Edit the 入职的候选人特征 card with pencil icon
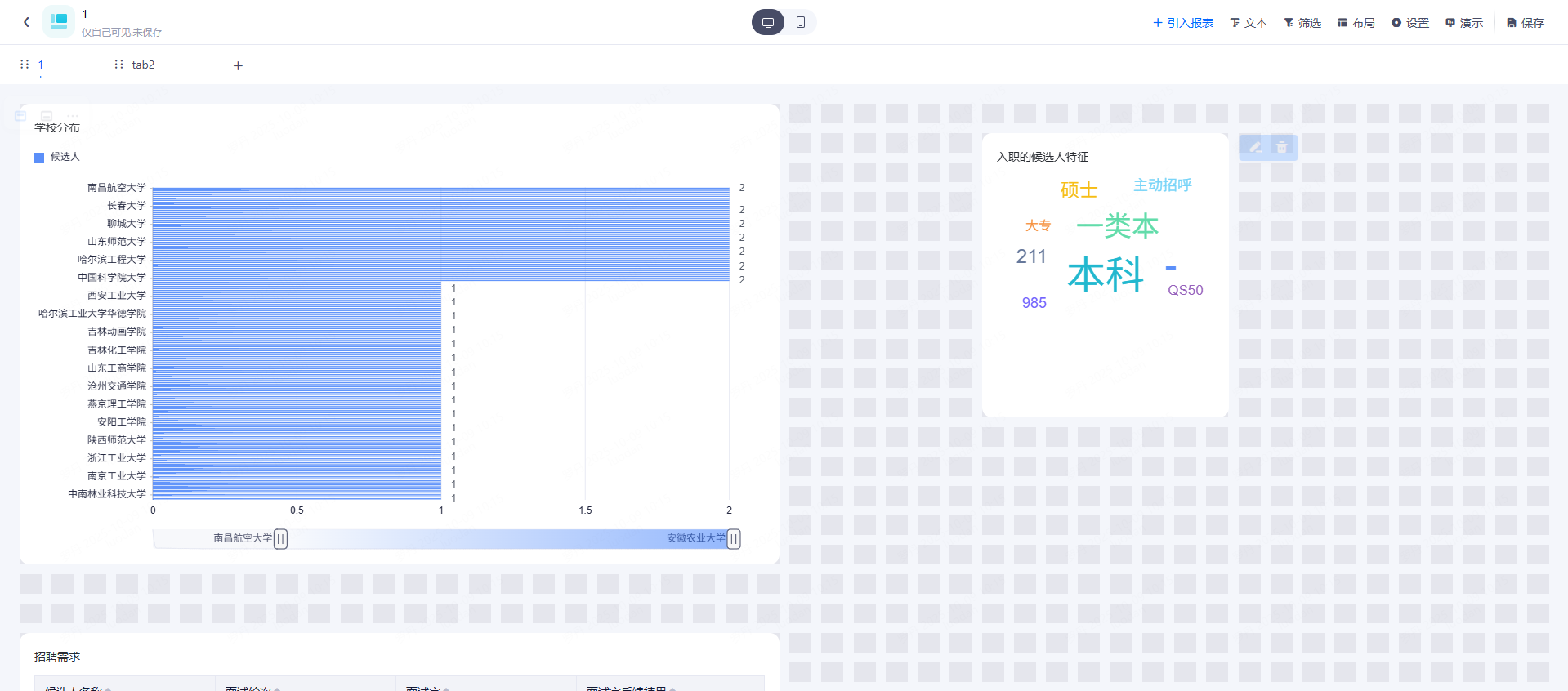The height and width of the screenshot is (691, 1568). pos(1255,147)
